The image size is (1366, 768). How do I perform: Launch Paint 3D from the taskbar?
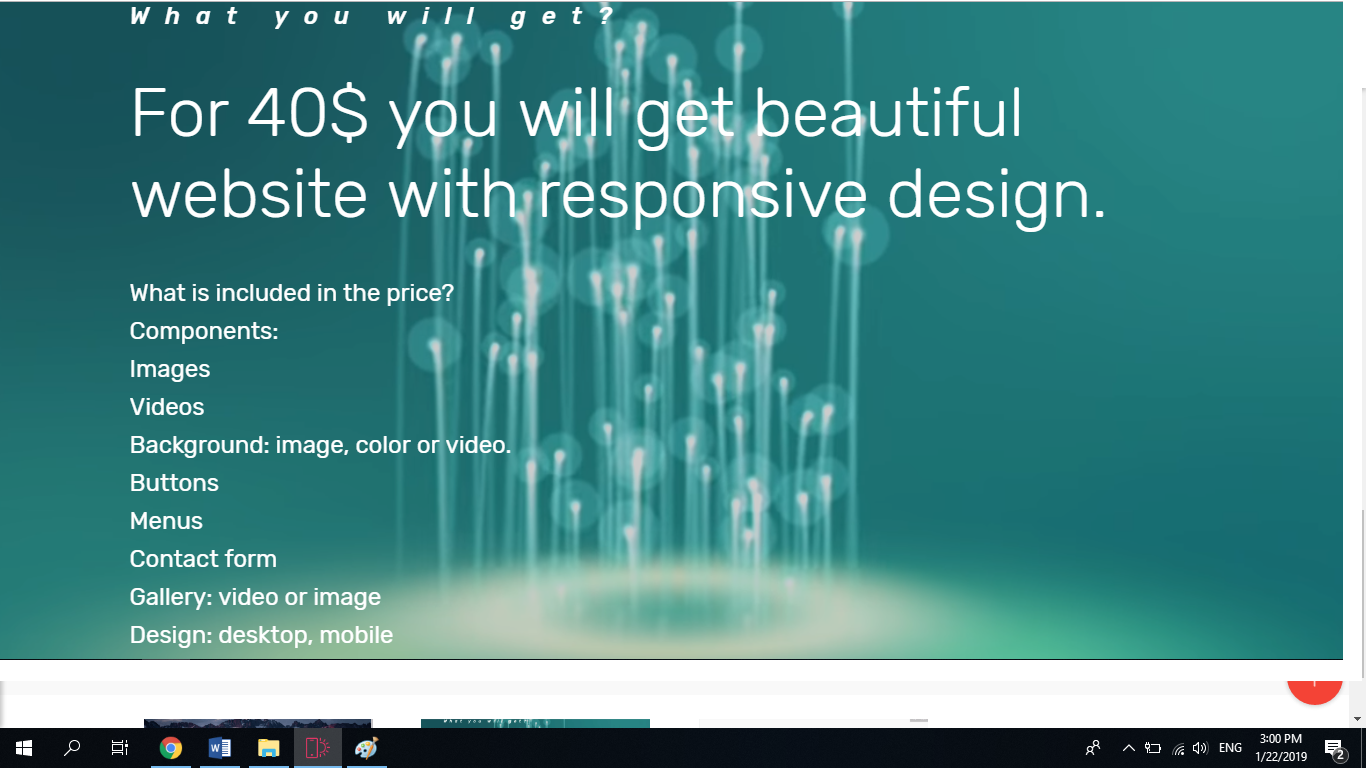pos(366,747)
